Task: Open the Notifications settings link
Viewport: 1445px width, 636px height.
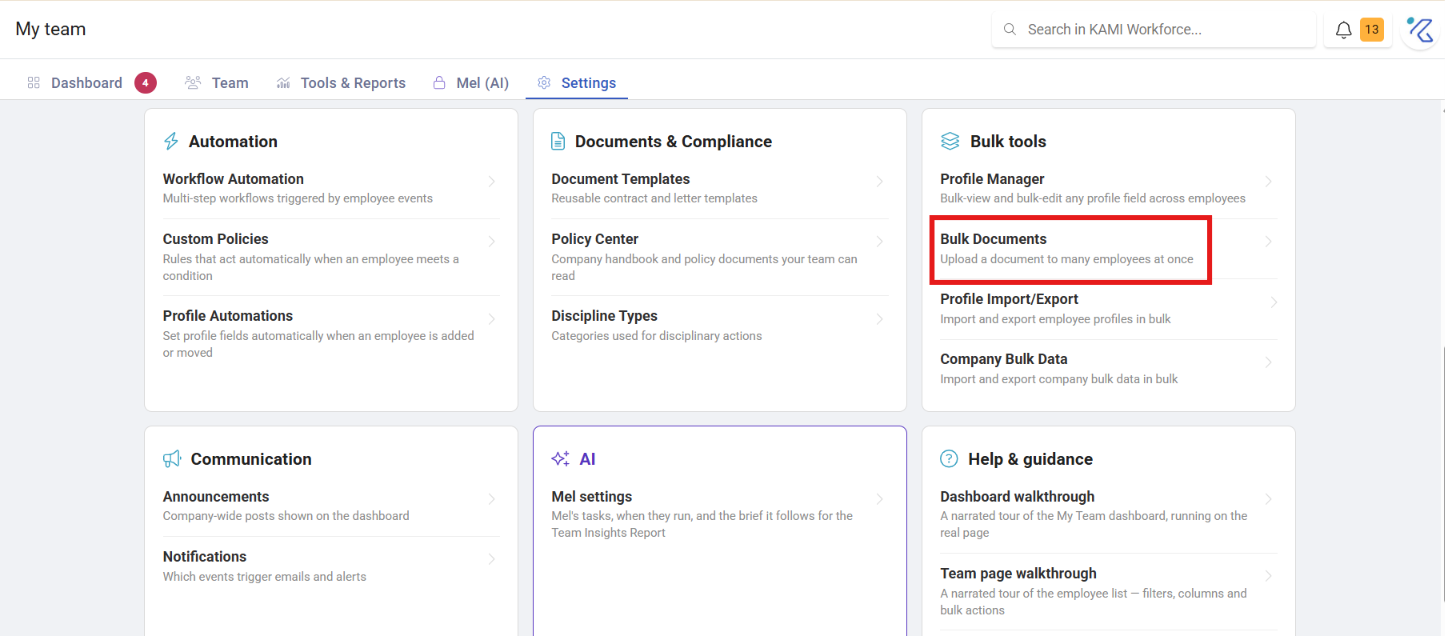Action: [x=205, y=556]
